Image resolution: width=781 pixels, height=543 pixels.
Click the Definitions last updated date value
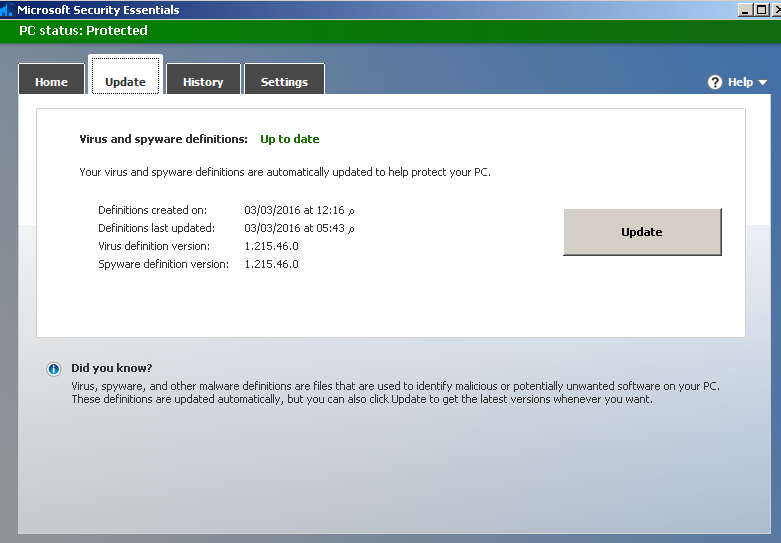(298, 228)
